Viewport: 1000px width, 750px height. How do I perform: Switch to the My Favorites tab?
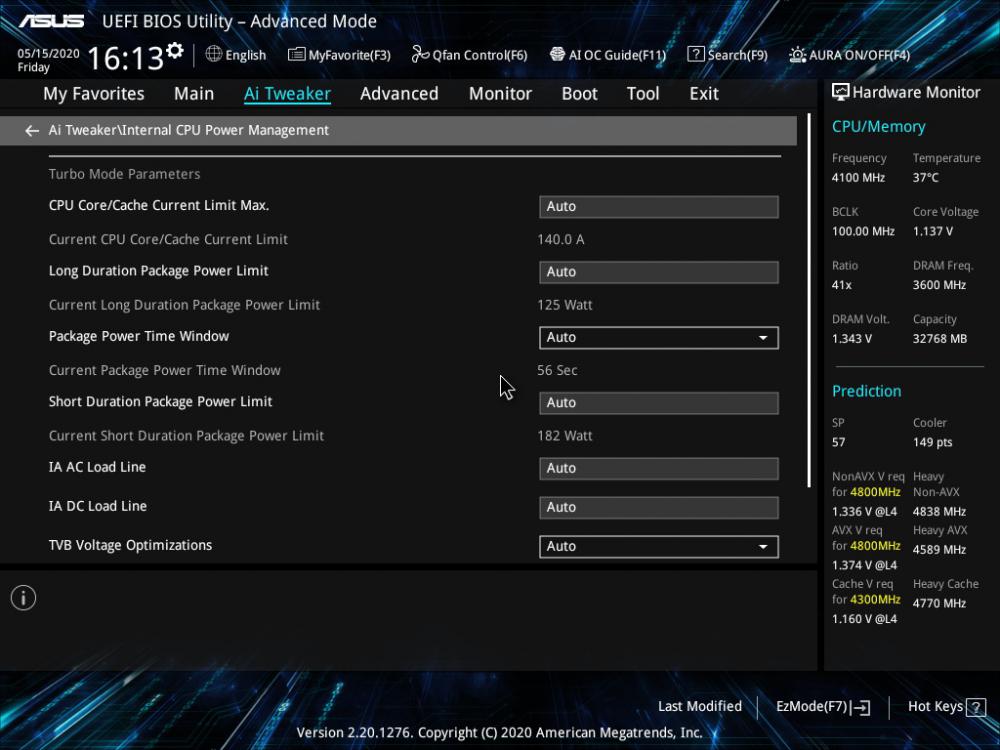(x=94, y=94)
